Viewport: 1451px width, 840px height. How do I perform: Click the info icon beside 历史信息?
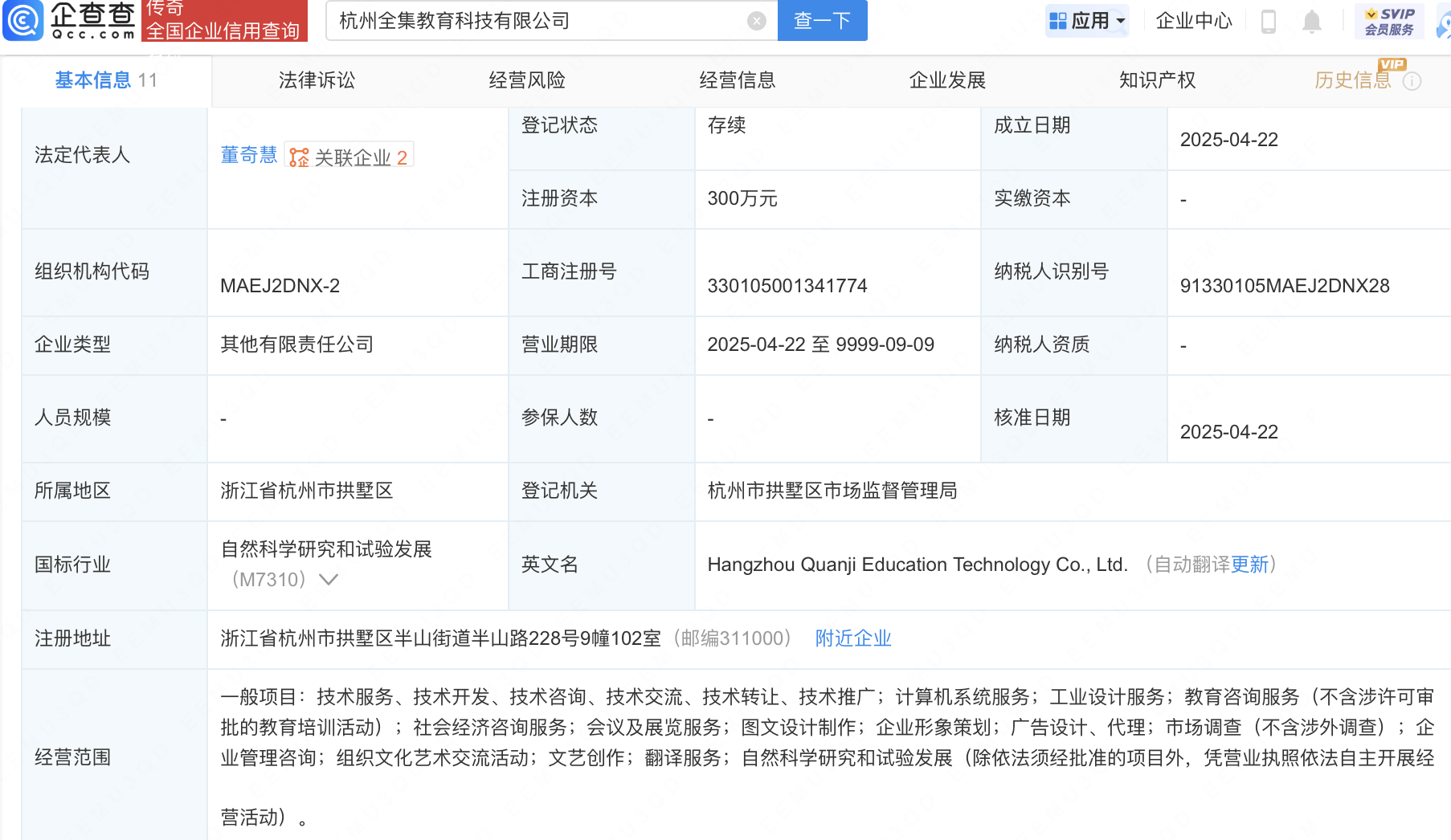click(x=1412, y=81)
